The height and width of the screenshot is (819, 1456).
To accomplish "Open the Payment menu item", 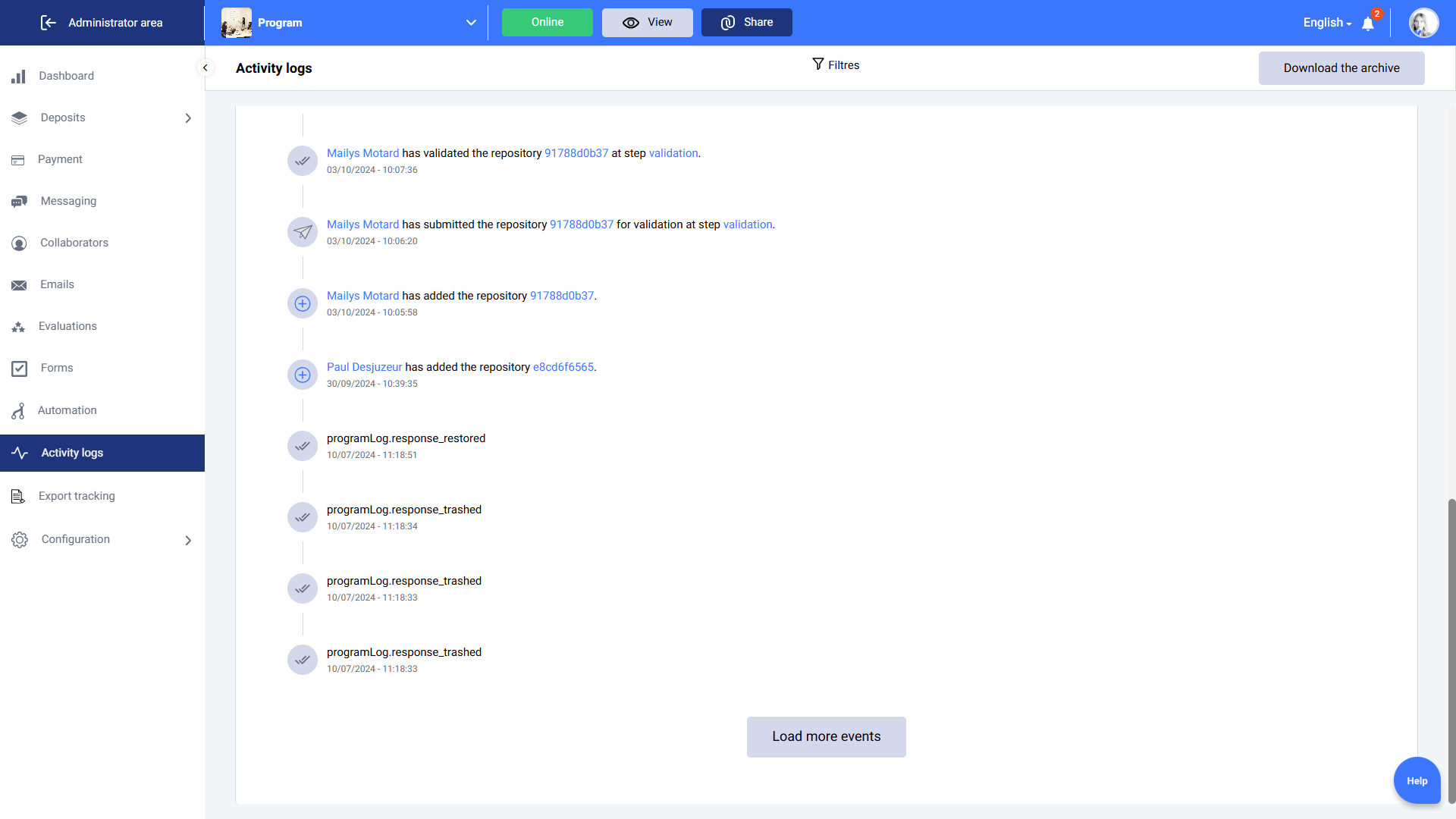I will 102,159.
